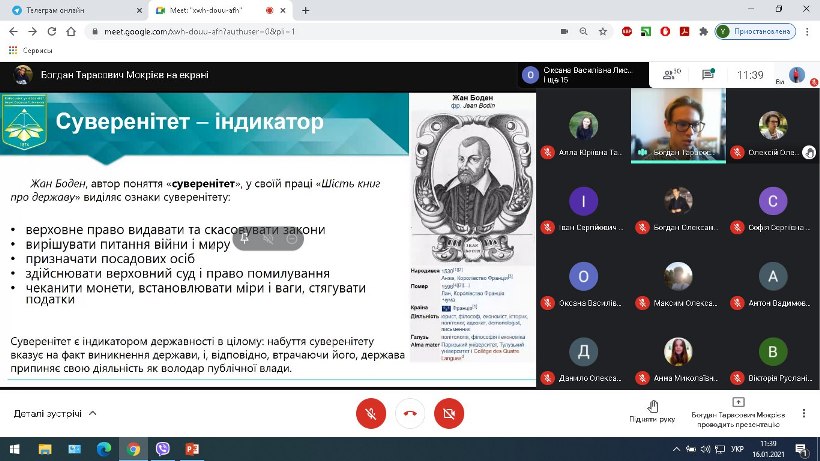The height and width of the screenshot is (461, 820).
Task: Click the zoom magnifier icon in address bar
Action: pyautogui.click(x=584, y=31)
